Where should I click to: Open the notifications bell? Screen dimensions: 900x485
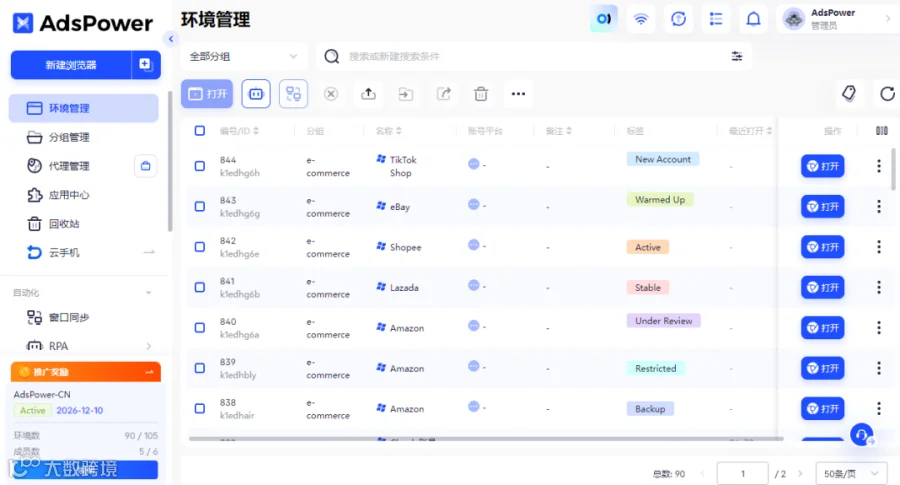coord(753,19)
